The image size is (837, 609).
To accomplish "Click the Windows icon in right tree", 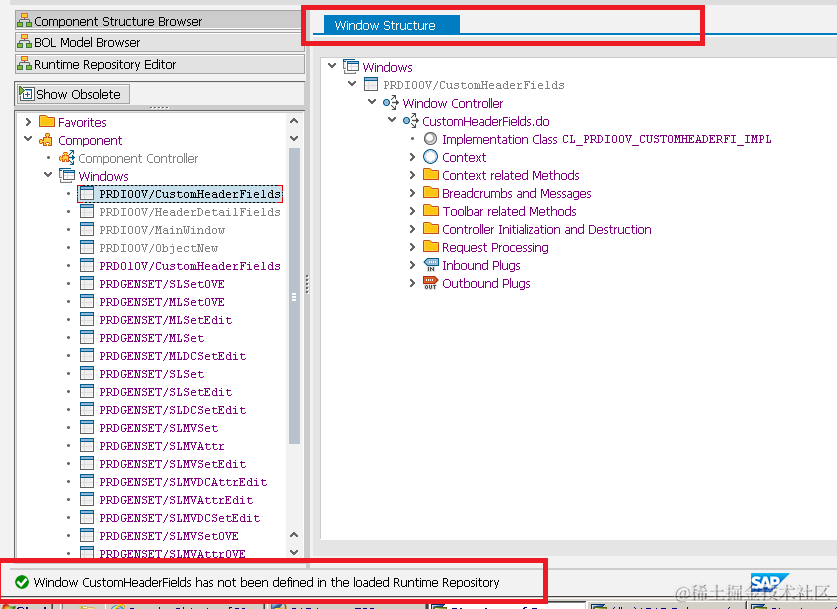I will coord(351,66).
